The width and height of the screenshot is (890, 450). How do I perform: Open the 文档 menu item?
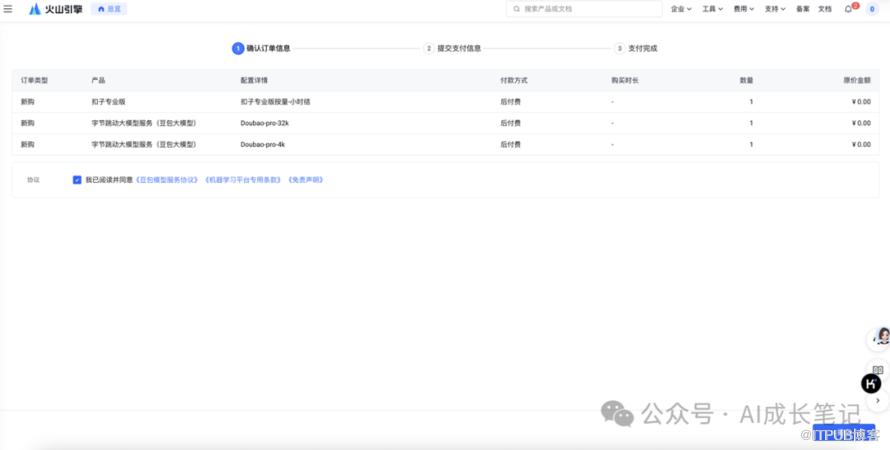(x=825, y=9)
